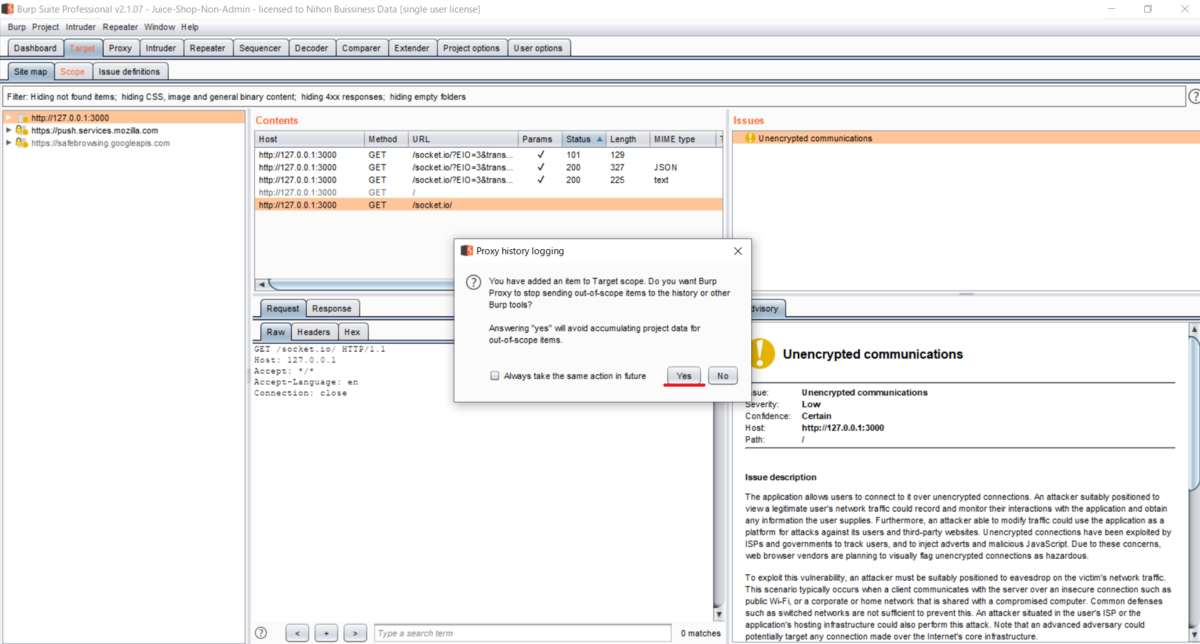
Task: Close the Proxy history logging dialog
Action: point(738,251)
